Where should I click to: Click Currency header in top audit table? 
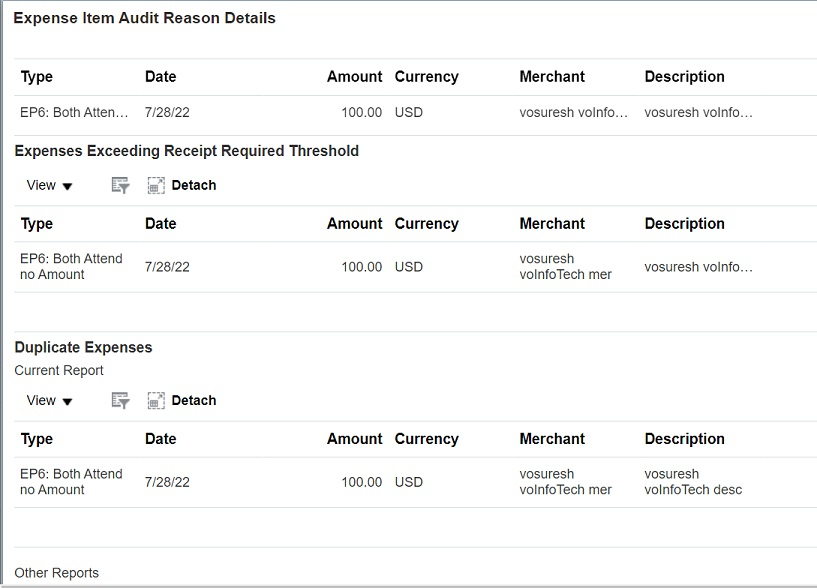pyautogui.click(x=426, y=77)
